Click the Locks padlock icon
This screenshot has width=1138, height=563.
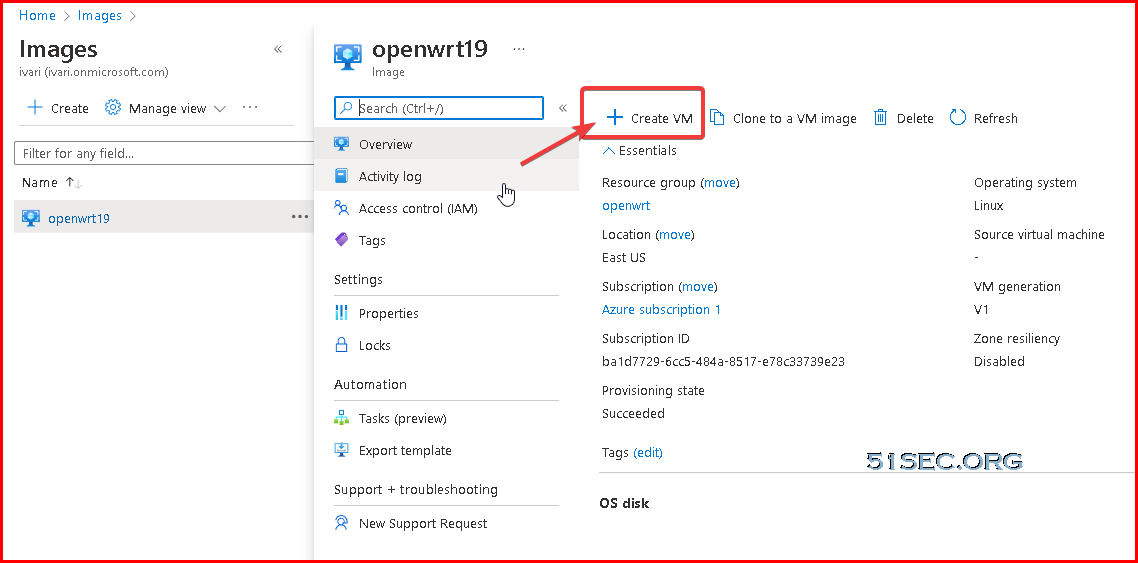[341, 345]
